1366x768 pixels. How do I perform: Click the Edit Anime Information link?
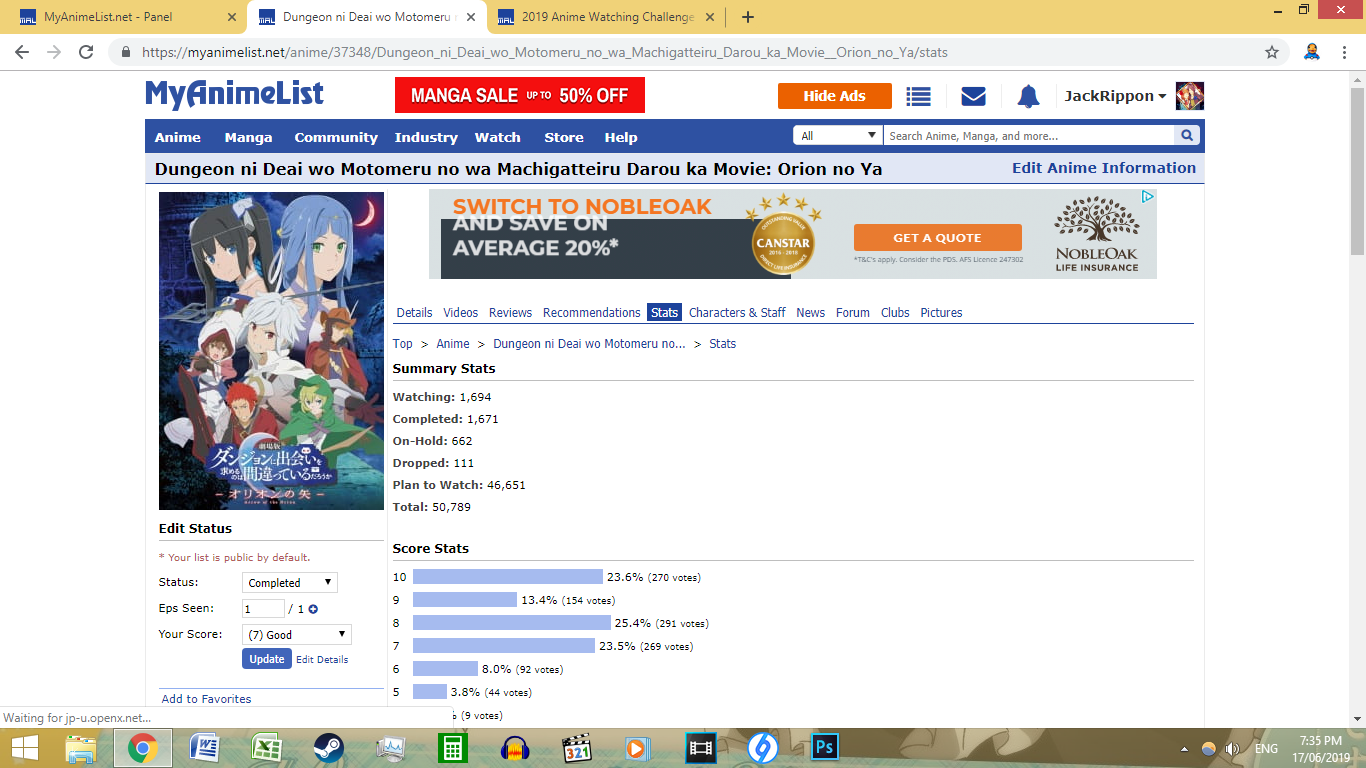pyautogui.click(x=1103, y=168)
